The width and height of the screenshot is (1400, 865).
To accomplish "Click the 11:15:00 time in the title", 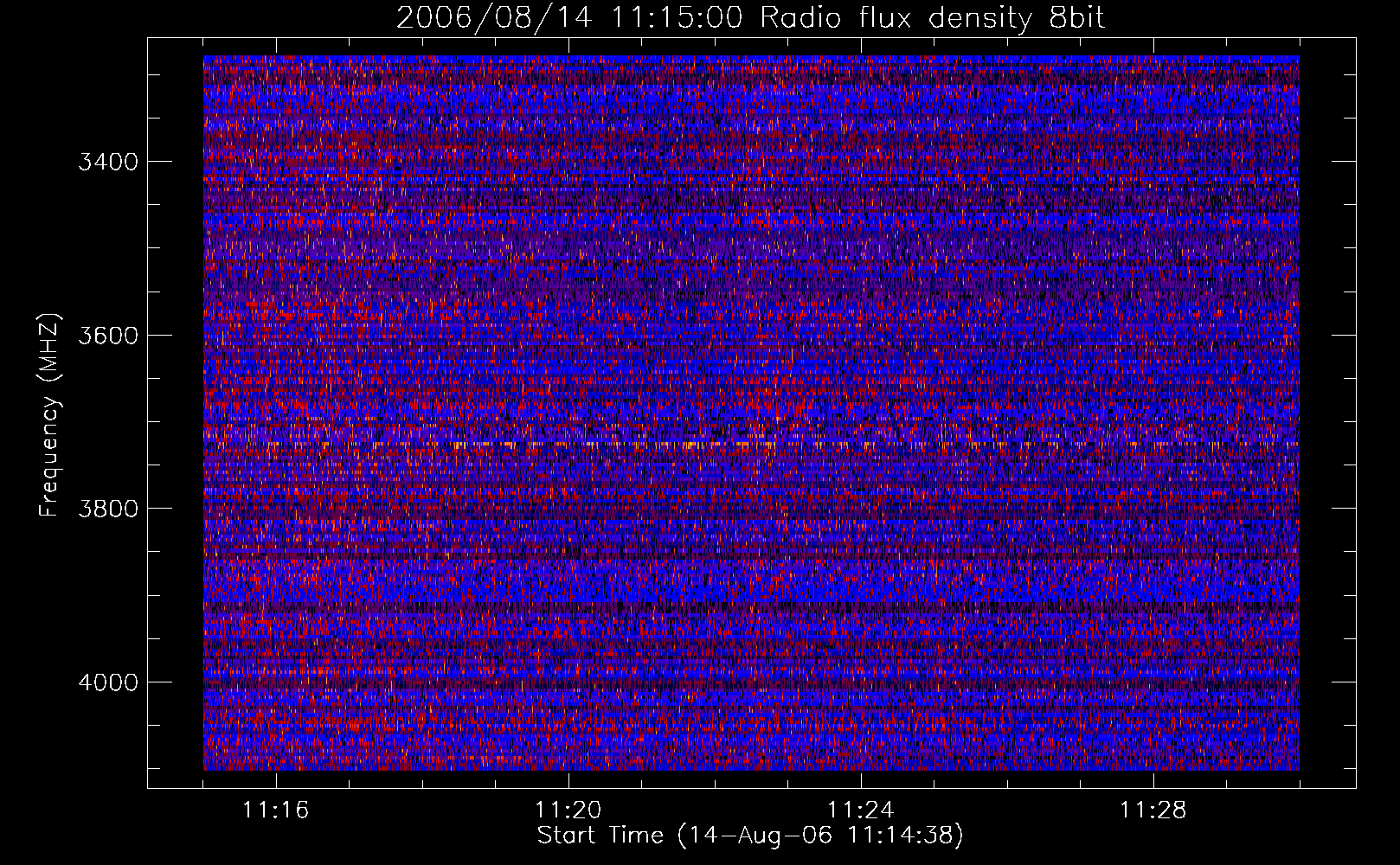I will point(676,18).
